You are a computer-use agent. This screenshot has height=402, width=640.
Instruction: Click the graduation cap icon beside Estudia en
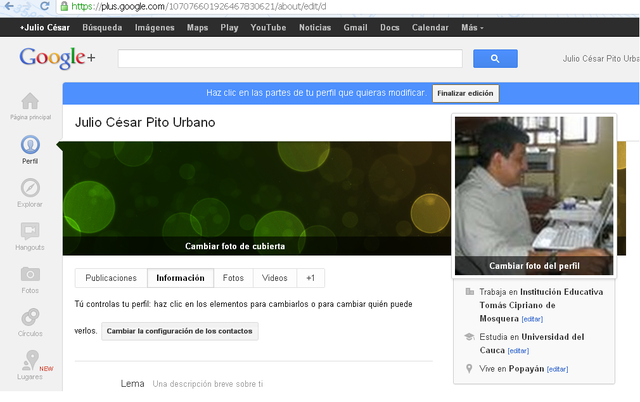pos(469,337)
